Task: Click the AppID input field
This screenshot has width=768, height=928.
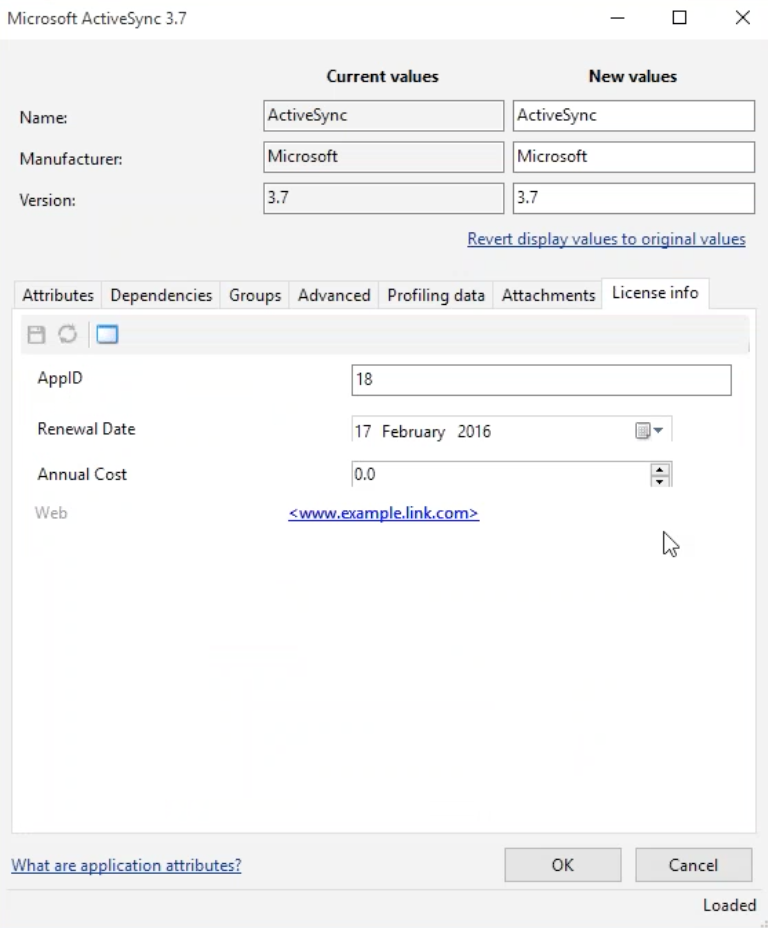Action: (541, 379)
